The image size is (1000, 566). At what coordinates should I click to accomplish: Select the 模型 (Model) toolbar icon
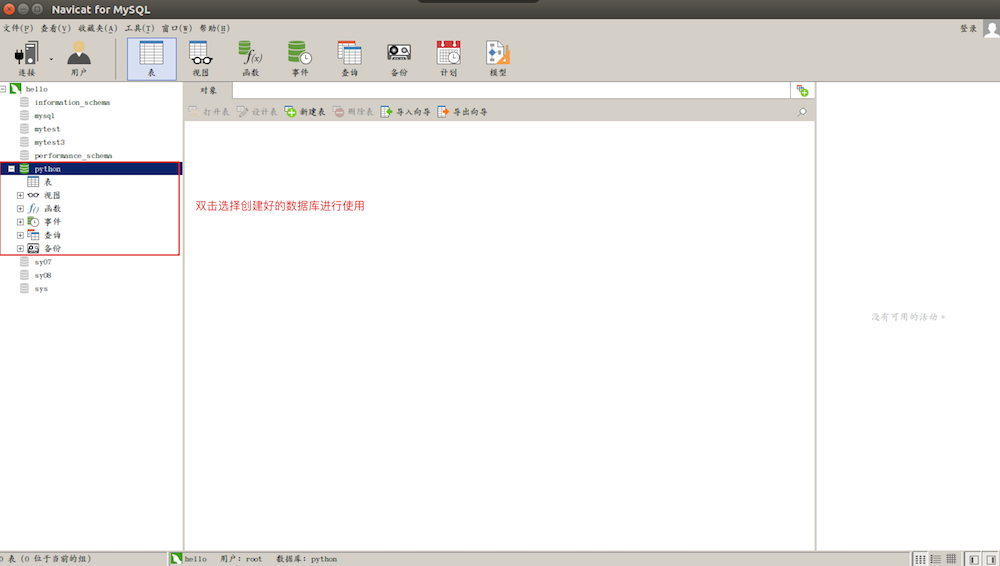[497, 58]
